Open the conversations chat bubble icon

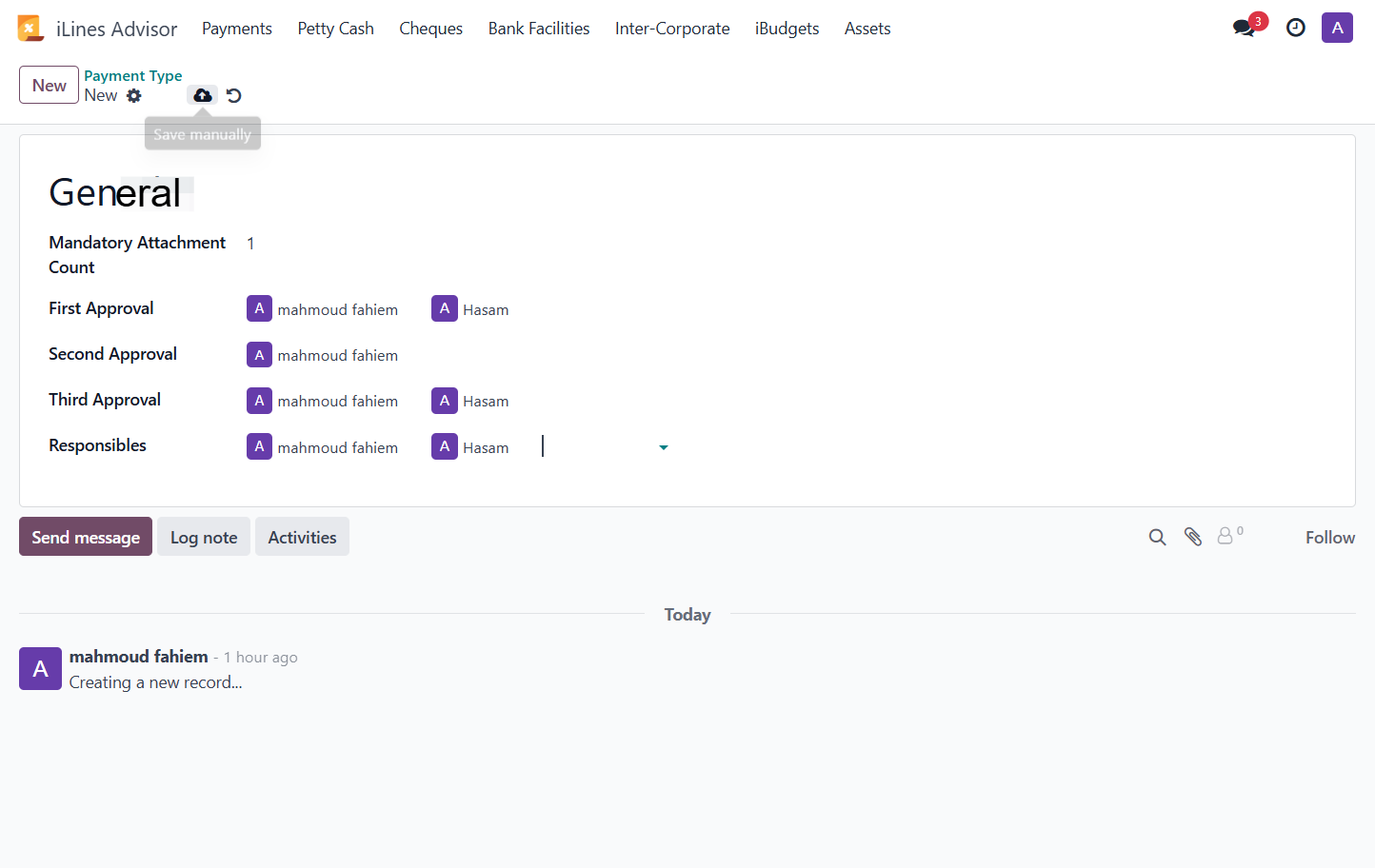click(x=1244, y=28)
